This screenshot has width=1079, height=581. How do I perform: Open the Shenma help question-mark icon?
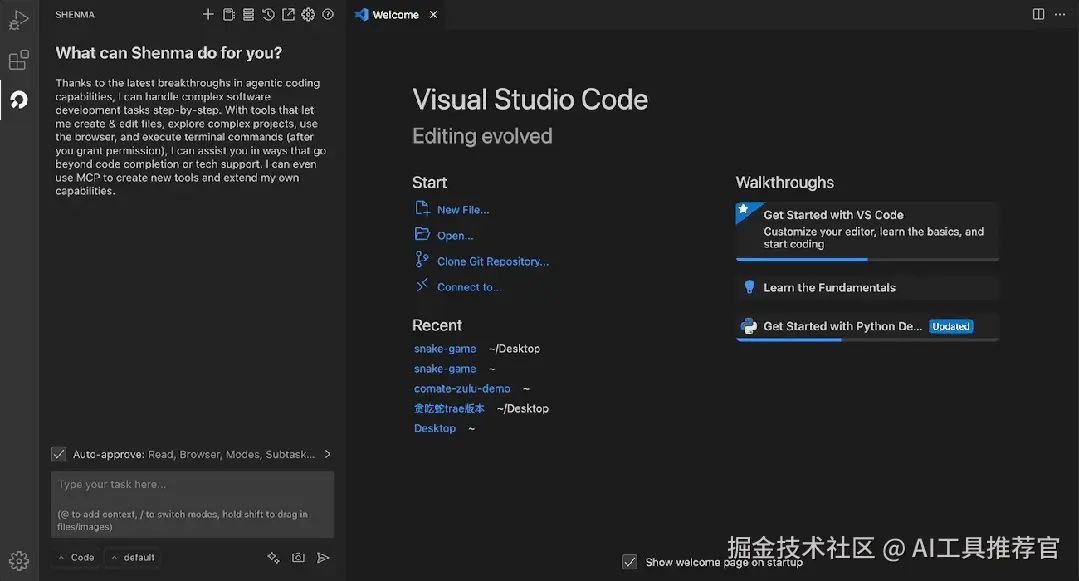(x=328, y=14)
